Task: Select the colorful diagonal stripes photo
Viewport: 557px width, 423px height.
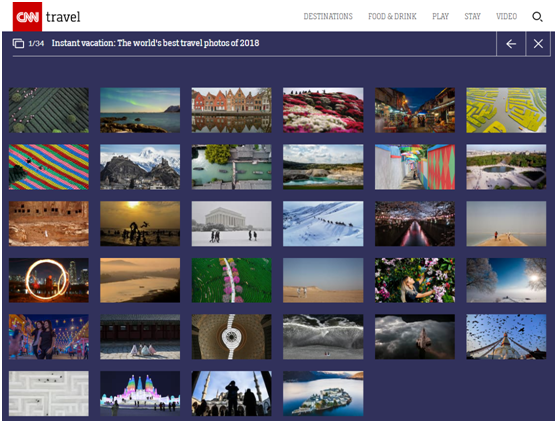Action: [x=49, y=167]
